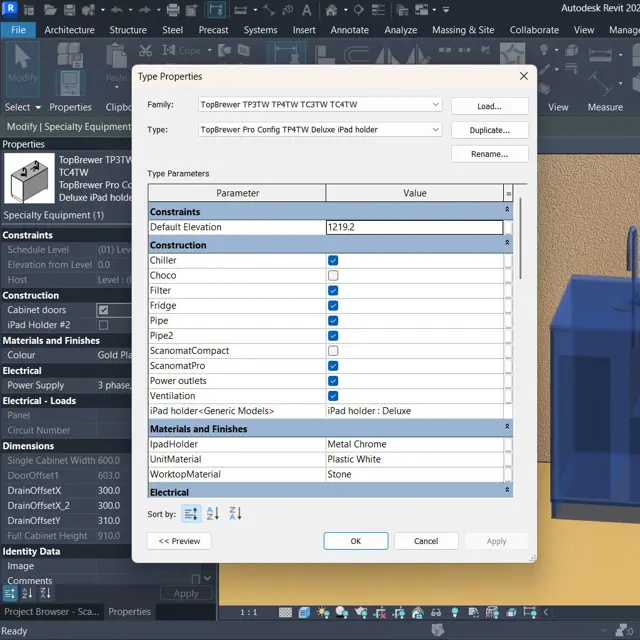
Task: Open the Customize Quick Access Toolbar dropdown
Action: coord(447,10)
